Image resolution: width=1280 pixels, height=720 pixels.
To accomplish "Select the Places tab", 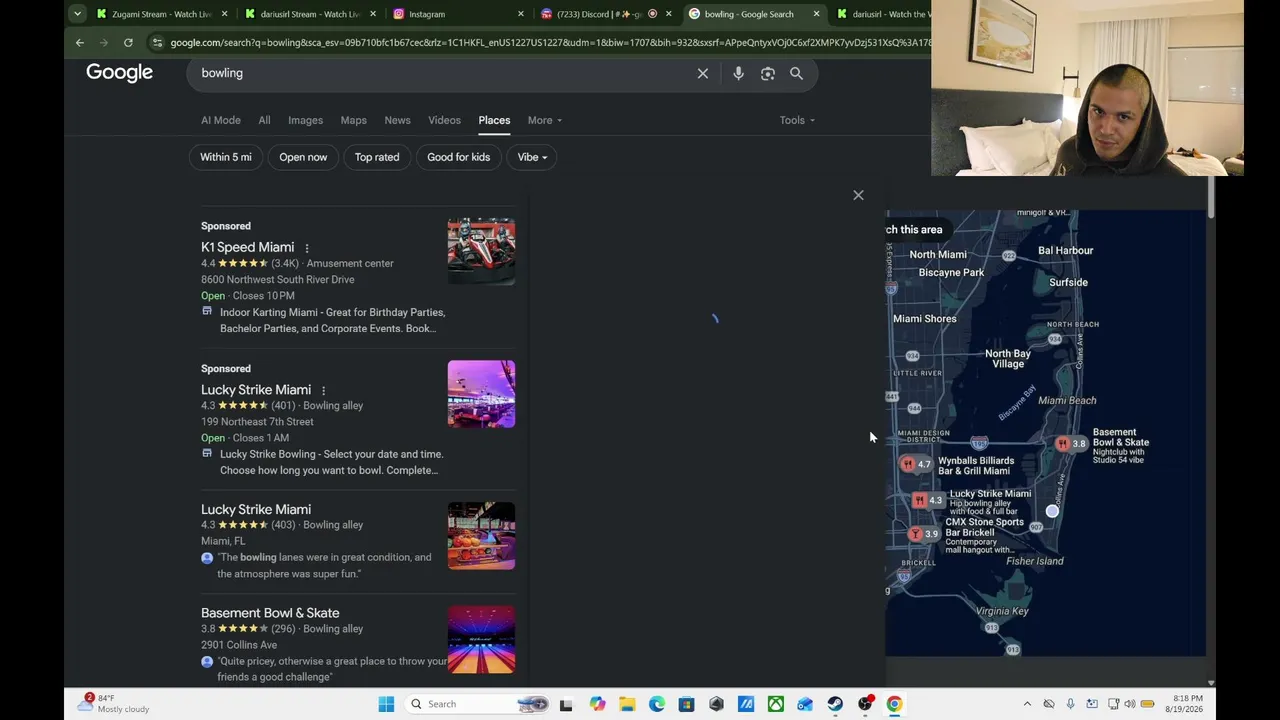I will (x=494, y=120).
